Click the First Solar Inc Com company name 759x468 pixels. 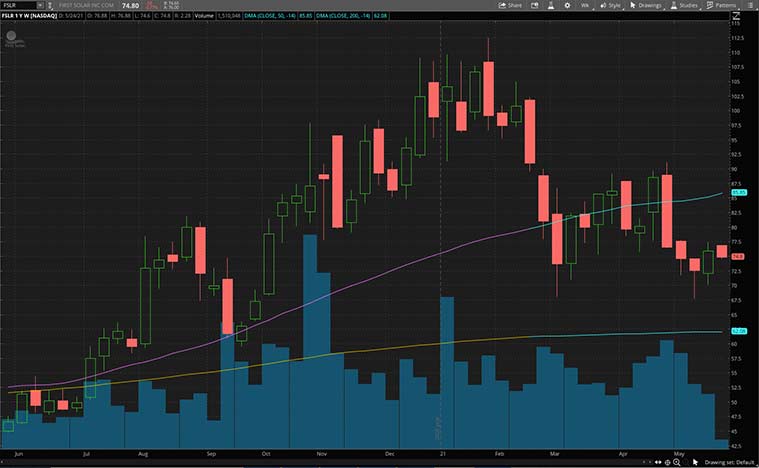click(x=86, y=5)
